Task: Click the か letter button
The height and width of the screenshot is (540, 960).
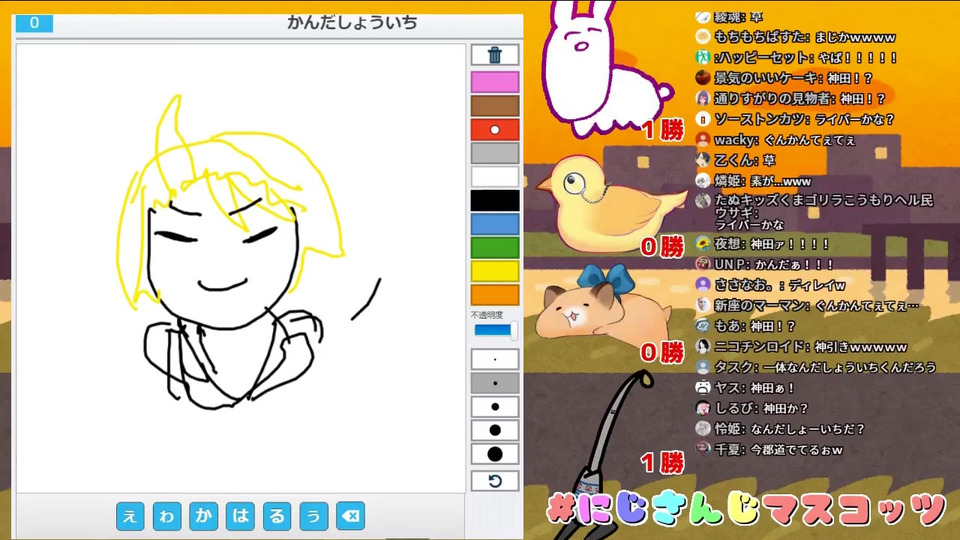Action: [204, 516]
